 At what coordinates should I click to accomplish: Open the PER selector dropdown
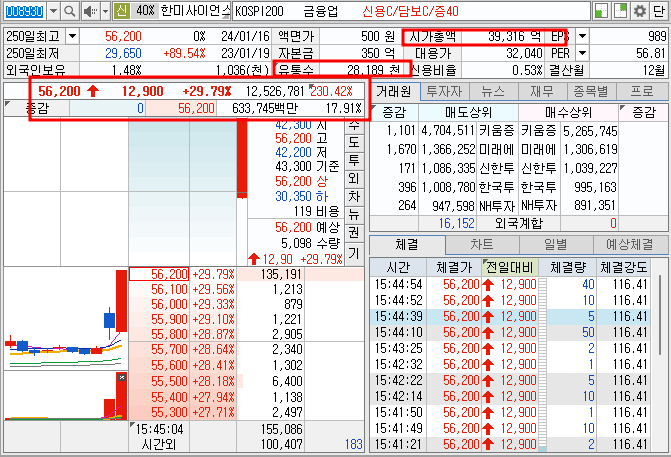582,53
